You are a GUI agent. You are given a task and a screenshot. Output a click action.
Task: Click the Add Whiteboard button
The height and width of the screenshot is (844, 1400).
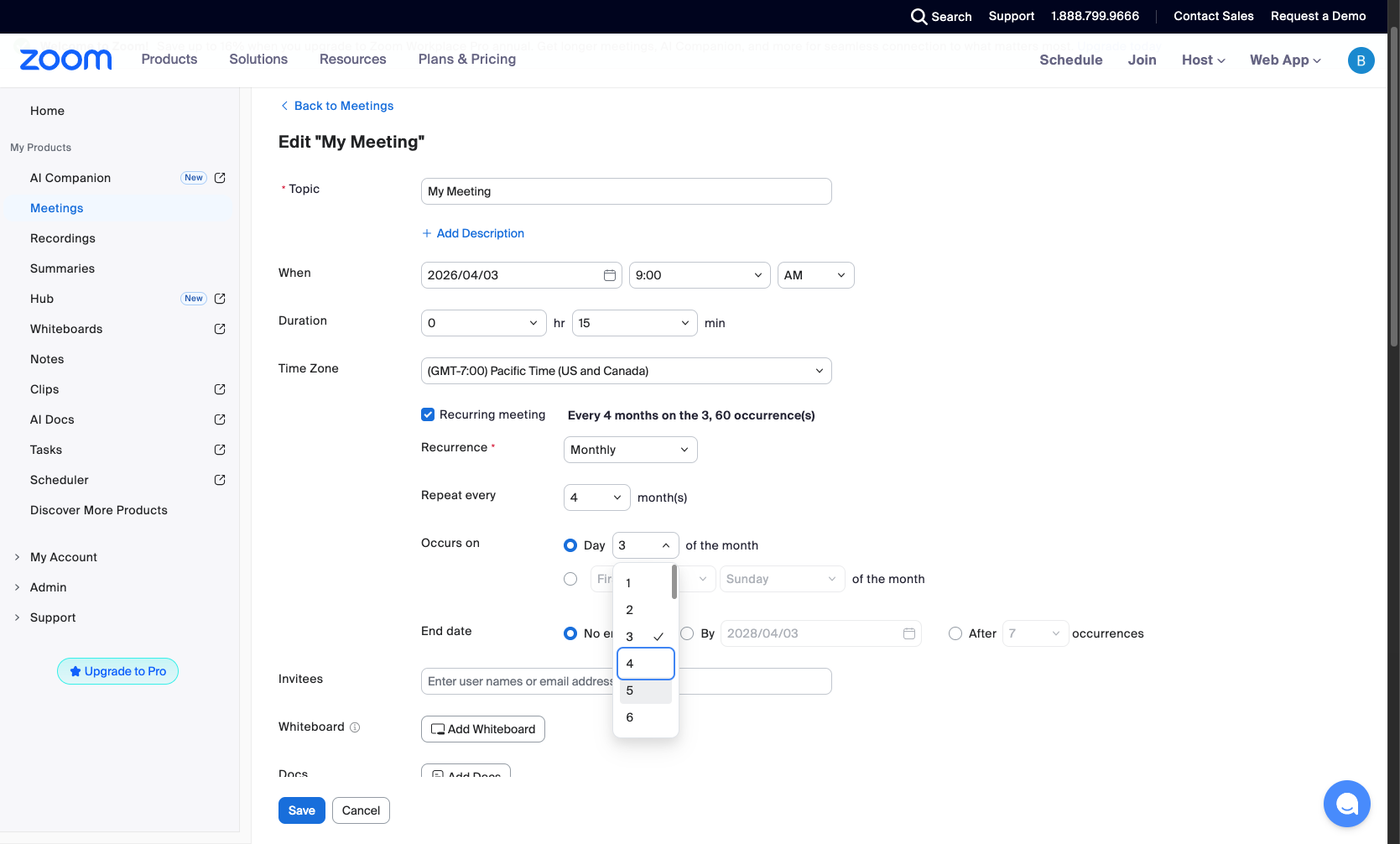point(483,729)
